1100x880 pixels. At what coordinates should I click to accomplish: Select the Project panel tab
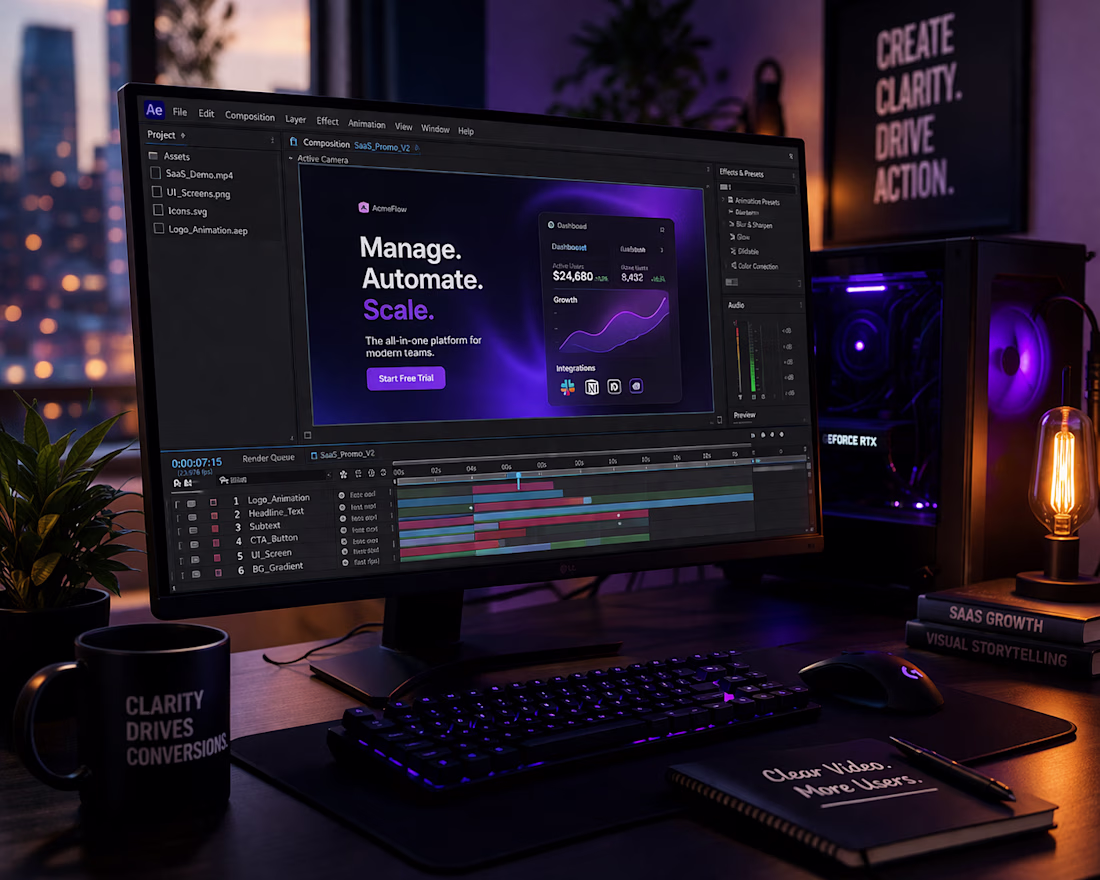tap(161, 135)
